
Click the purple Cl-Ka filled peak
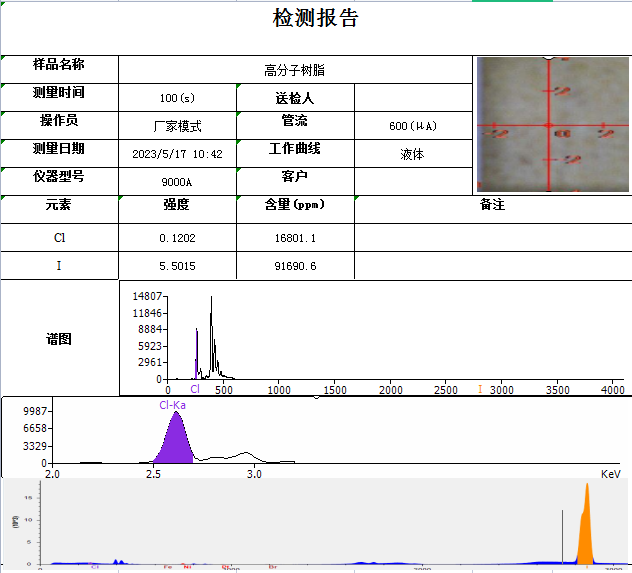[176, 440]
